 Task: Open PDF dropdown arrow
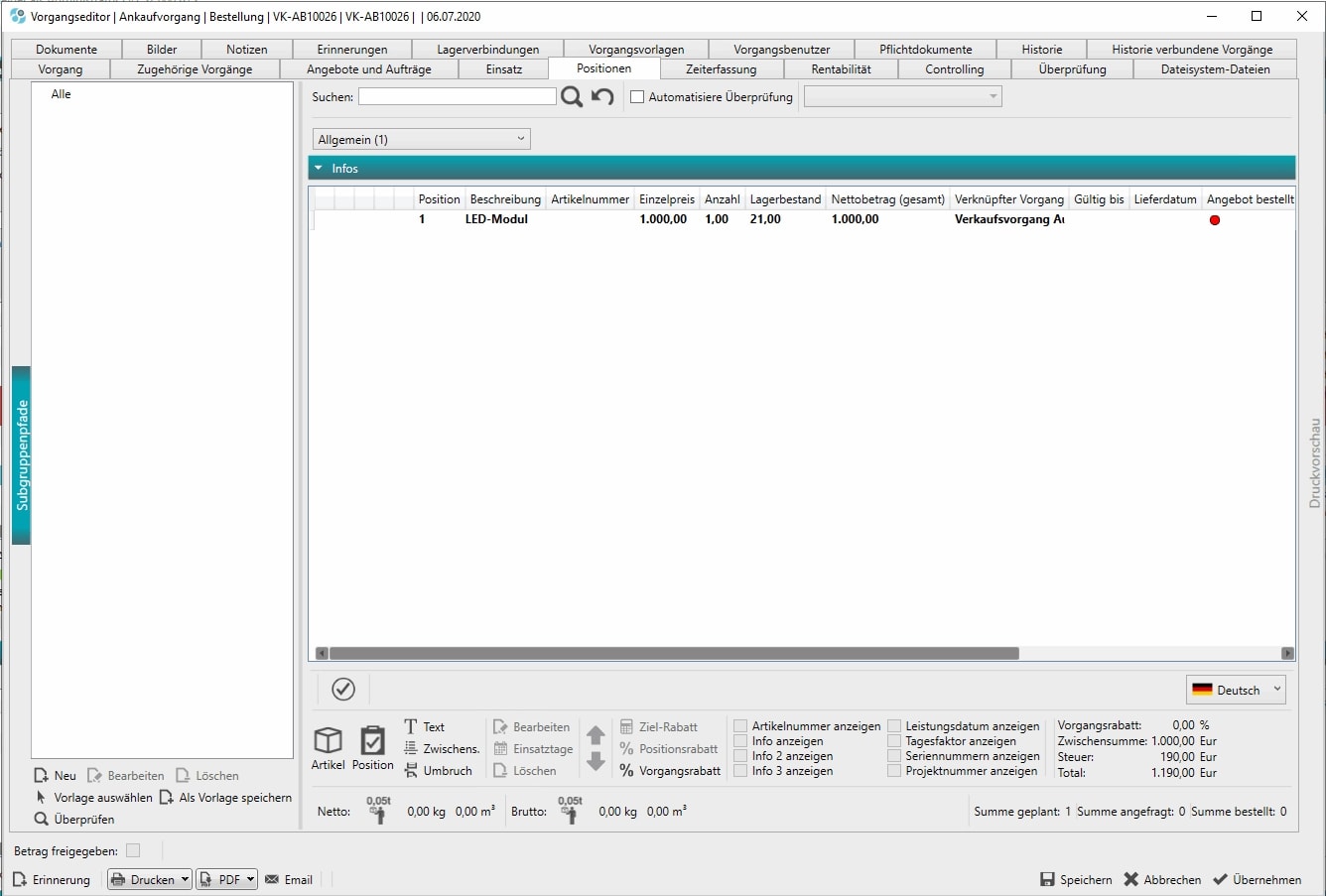pos(250,879)
